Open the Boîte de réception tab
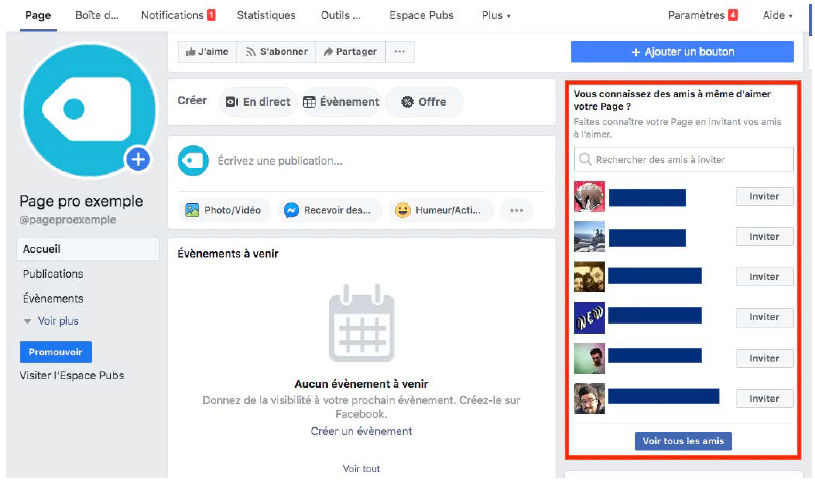The width and height of the screenshot is (815, 482). point(97,16)
